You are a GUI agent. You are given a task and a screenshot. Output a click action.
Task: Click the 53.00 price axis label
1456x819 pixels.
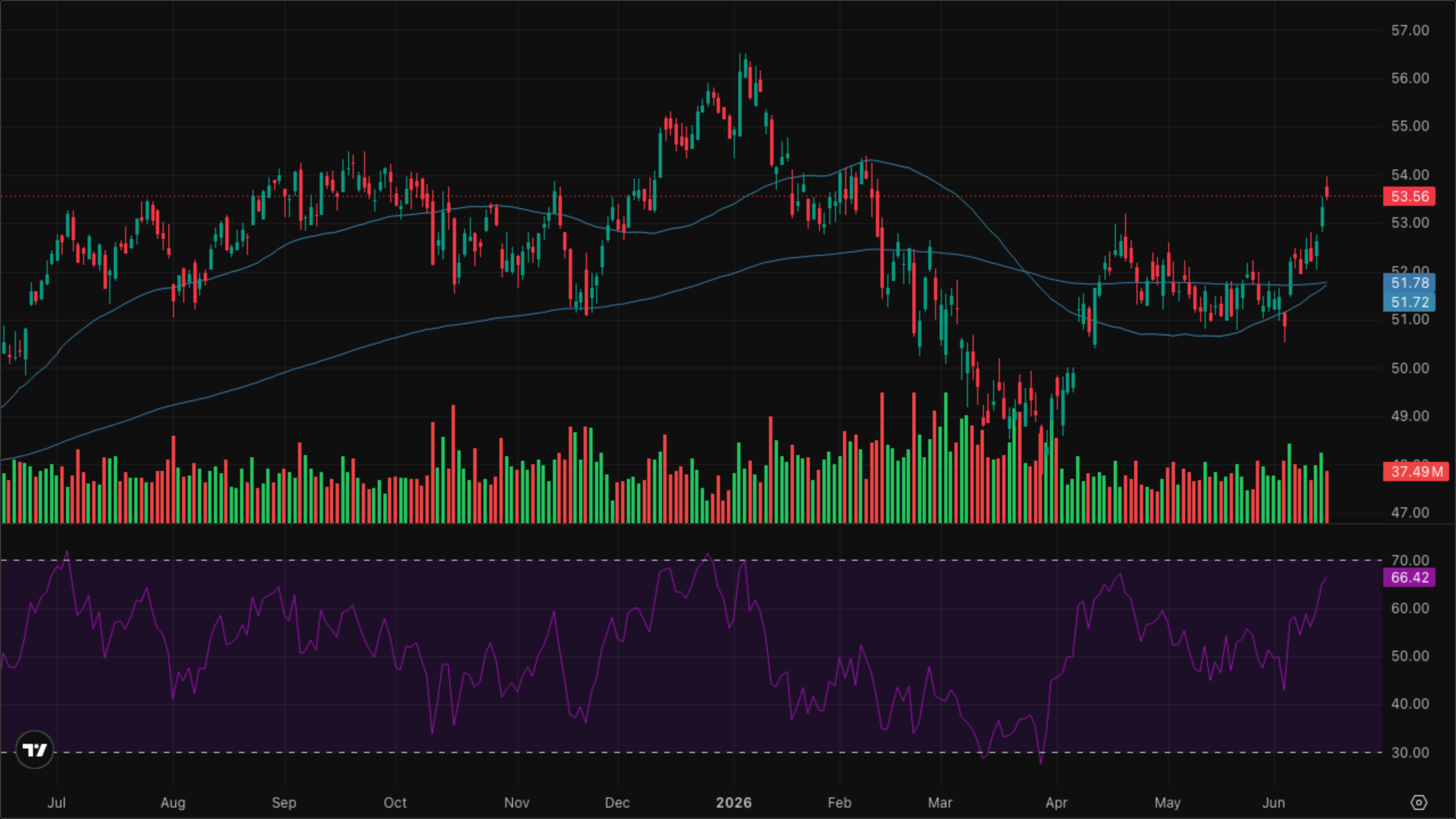click(1410, 222)
